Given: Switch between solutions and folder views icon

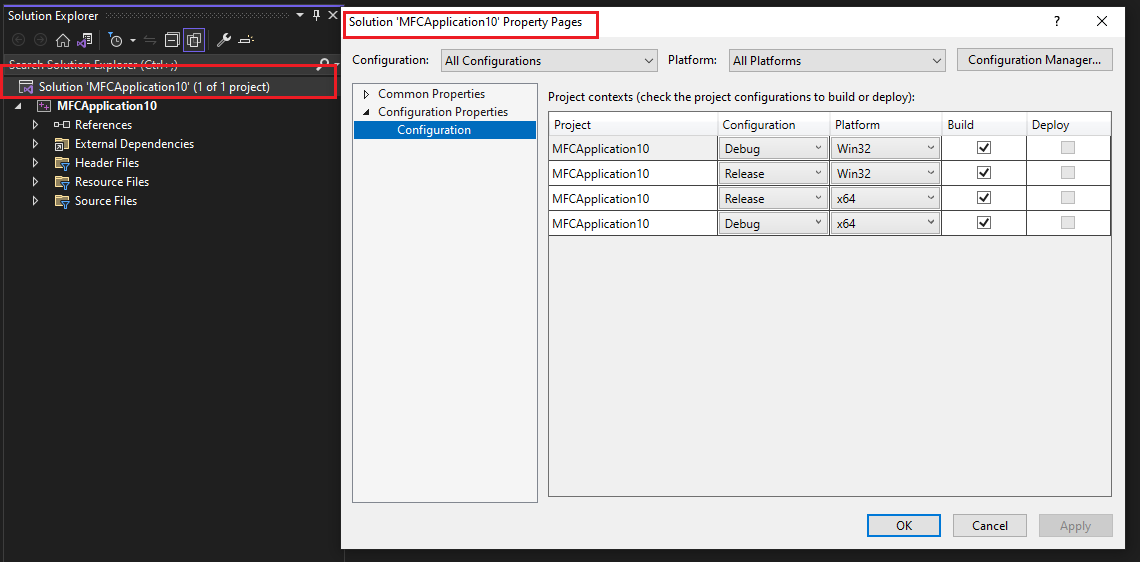Looking at the screenshot, I should (x=85, y=40).
